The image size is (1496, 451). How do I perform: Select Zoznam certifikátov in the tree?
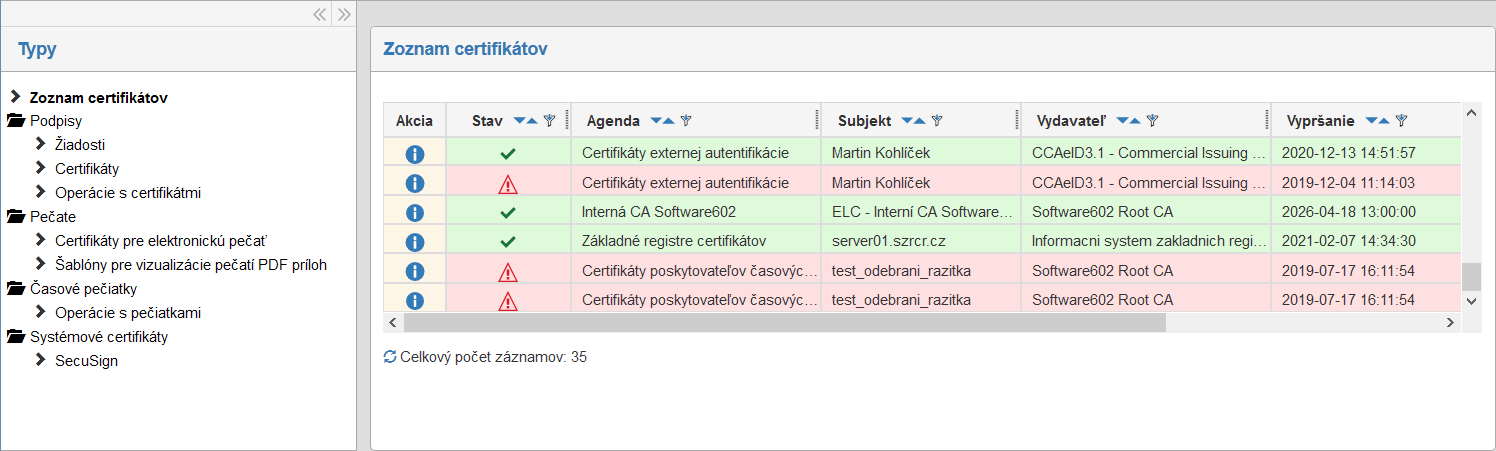click(98, 98)
